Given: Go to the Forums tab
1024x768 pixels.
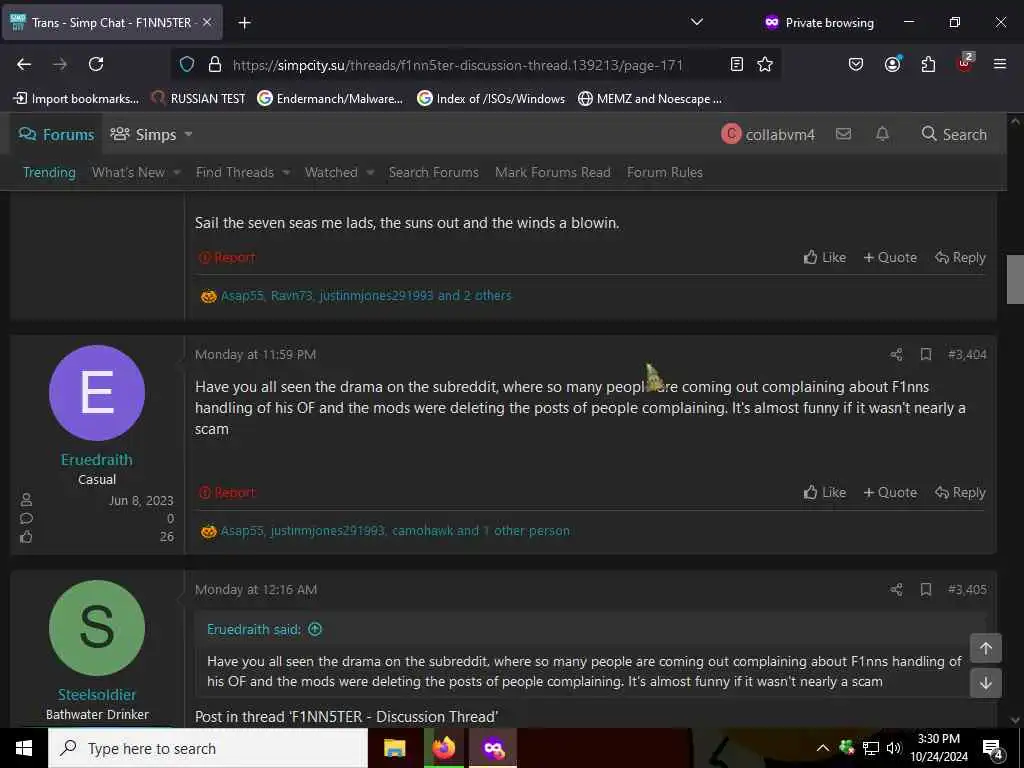Looking at the screenshot, I should tap(56, 135).
